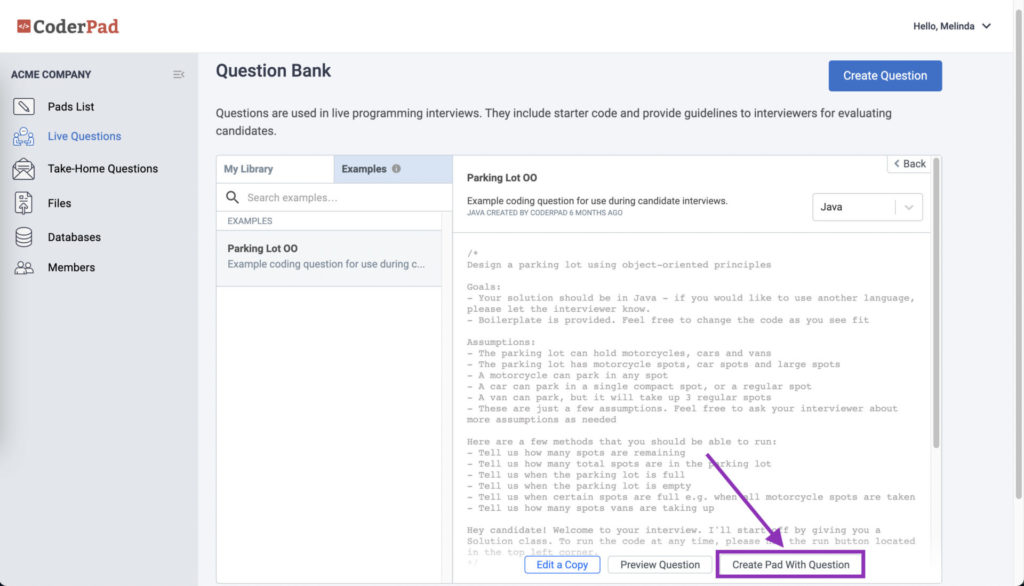
Task: Open the Hello, Melinda account menu
Action: click(x=952, y=26)
